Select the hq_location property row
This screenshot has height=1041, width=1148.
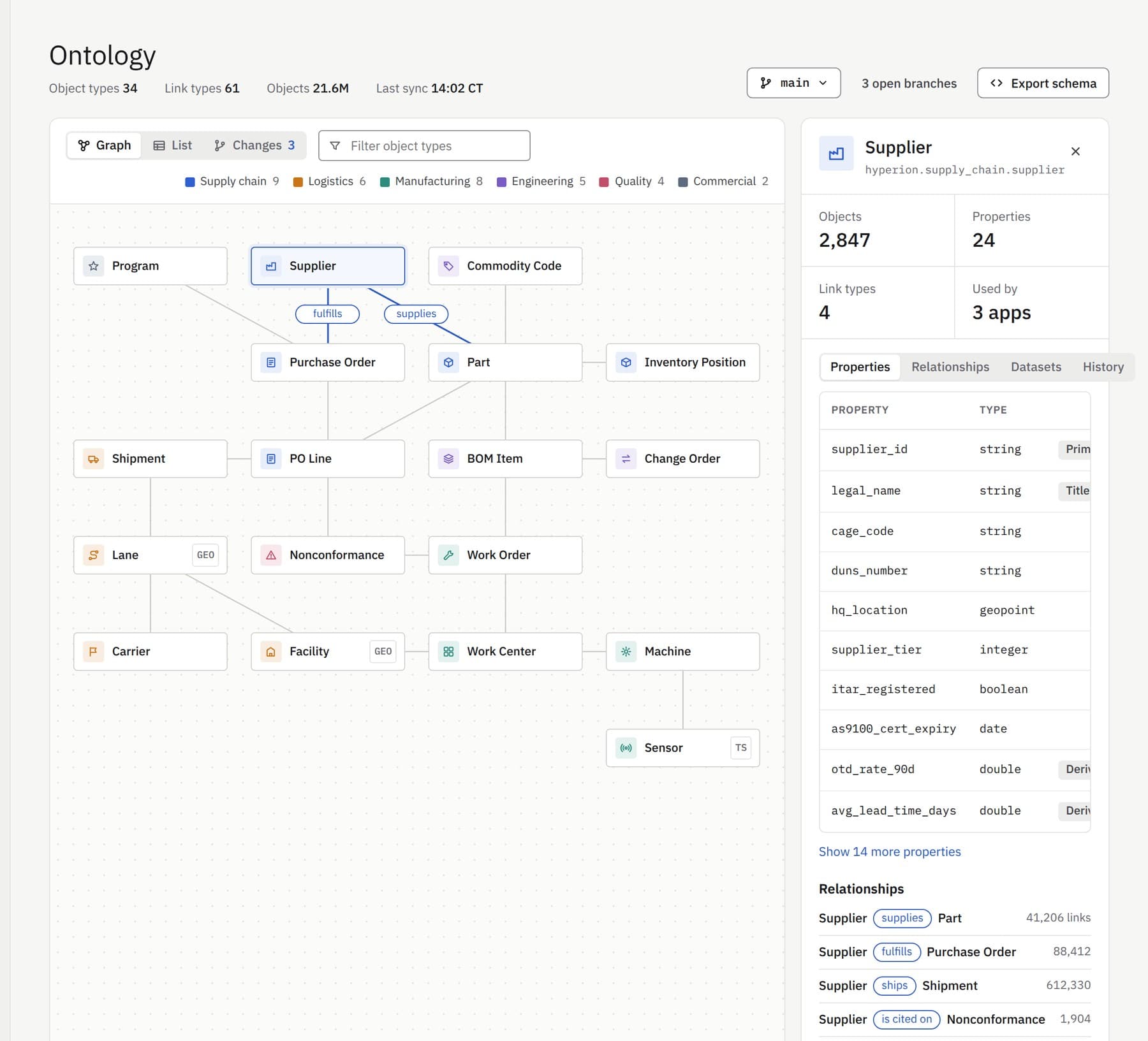click(x=955, y=610)
